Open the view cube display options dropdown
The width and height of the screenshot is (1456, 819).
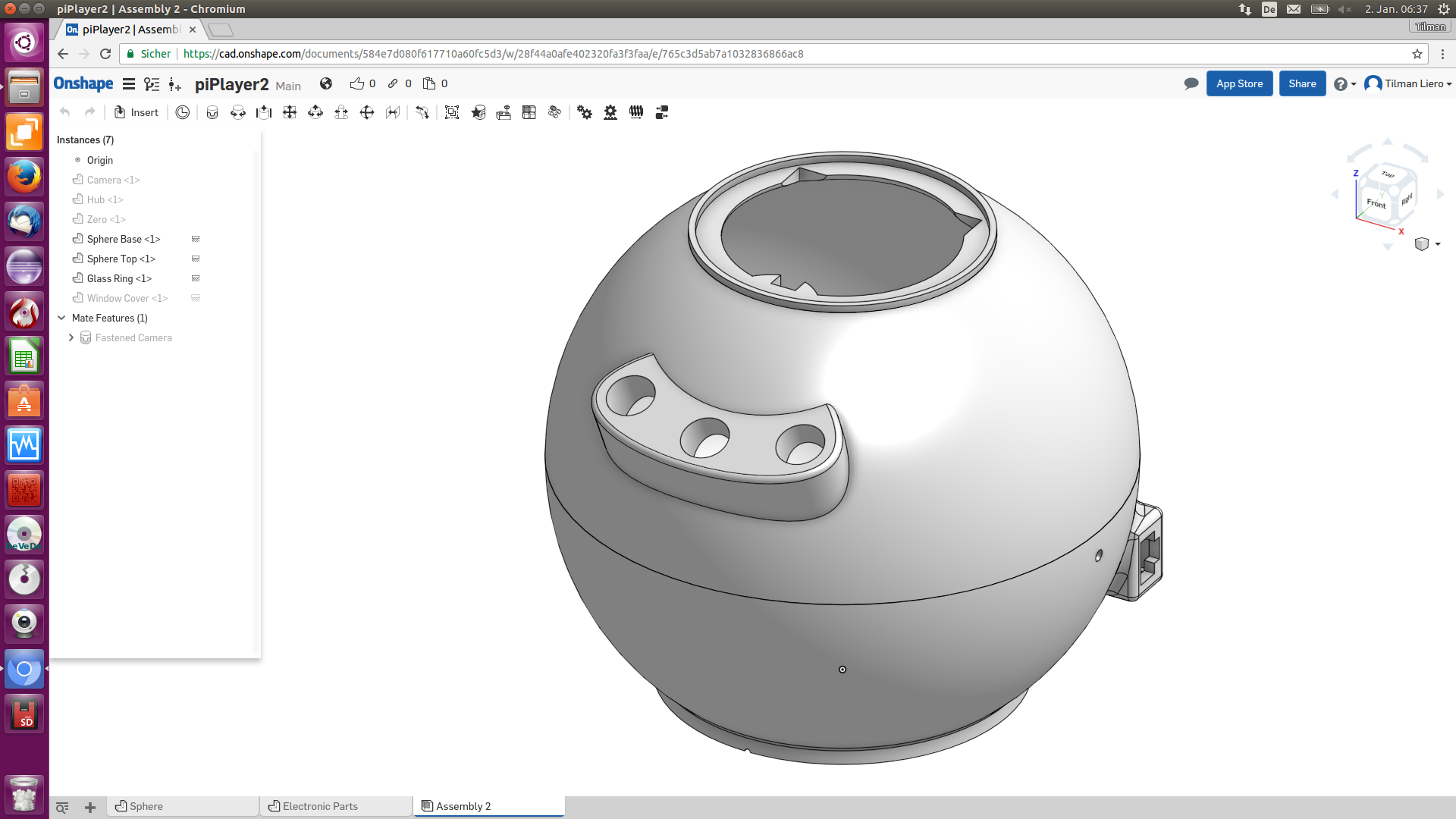click(x=1427, y=244)
